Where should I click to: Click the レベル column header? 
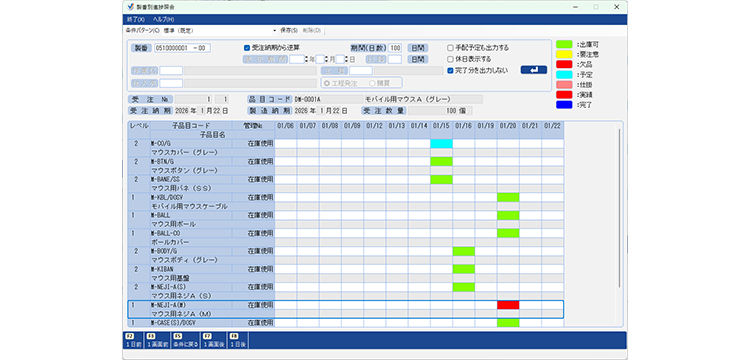(x=139, y=126)
